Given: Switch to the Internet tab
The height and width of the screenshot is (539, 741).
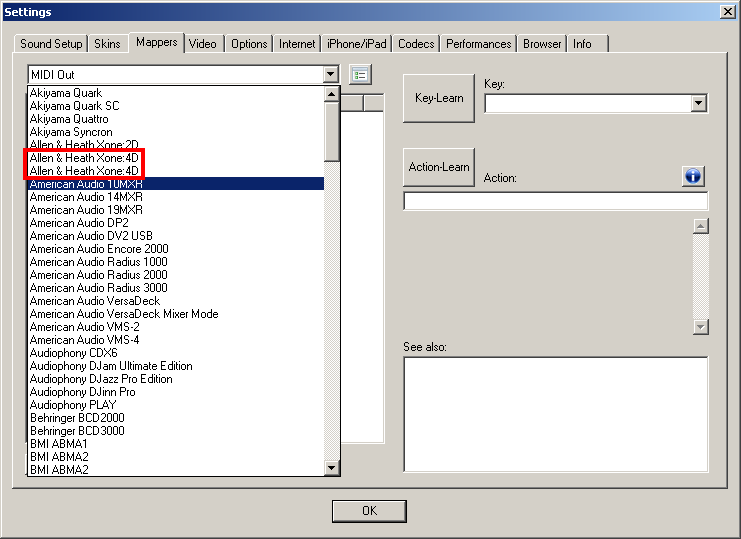Looking at the screenshot, I should 297,44.
